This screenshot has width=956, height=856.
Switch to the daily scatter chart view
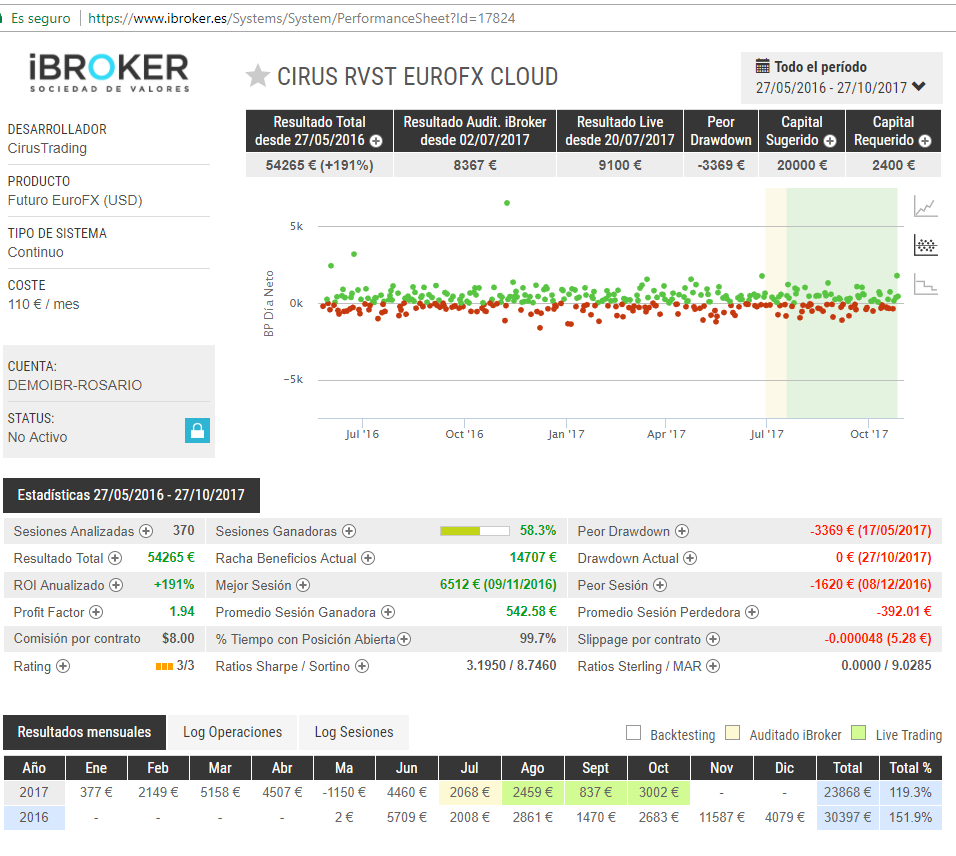tap(926, 245)
